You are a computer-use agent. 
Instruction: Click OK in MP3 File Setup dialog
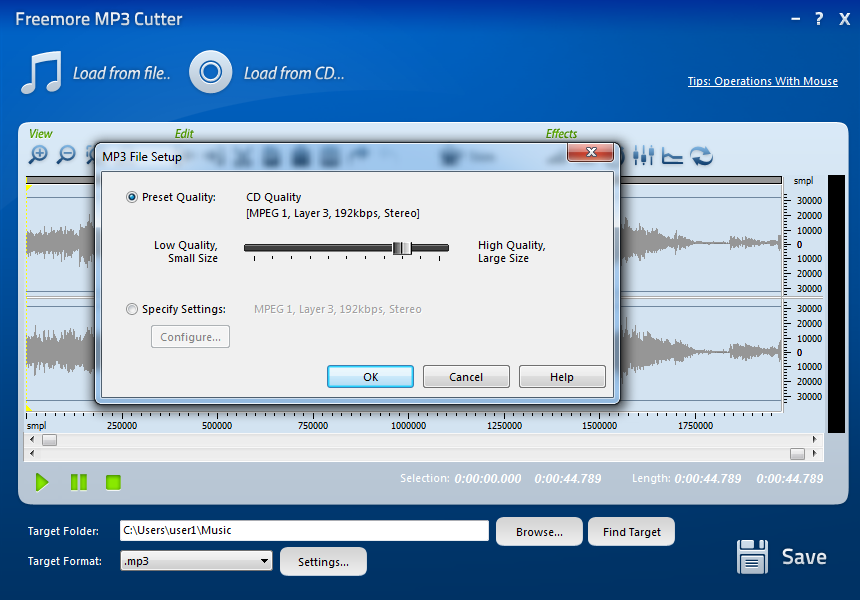click(x=370, y=377)
